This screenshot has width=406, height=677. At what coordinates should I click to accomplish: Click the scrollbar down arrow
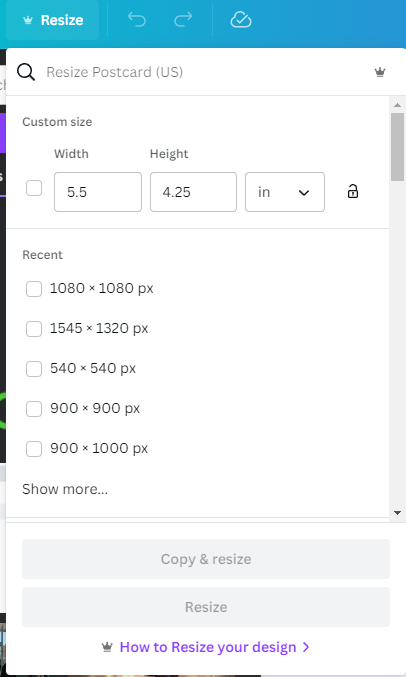397,513
